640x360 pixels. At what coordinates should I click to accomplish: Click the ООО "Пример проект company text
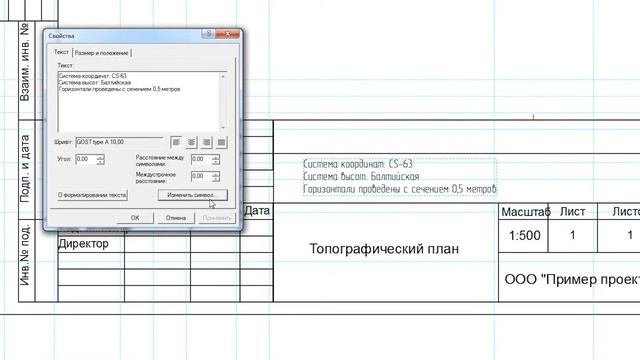(x=572, y=280)
